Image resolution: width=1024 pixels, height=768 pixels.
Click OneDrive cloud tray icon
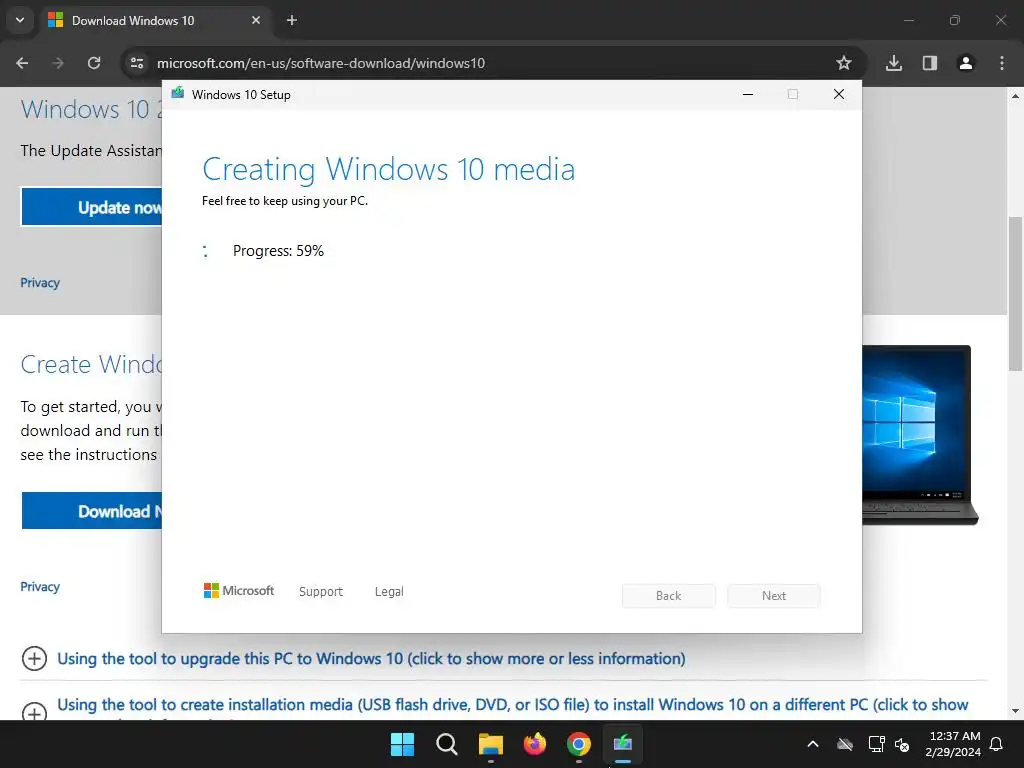point(845,744)
